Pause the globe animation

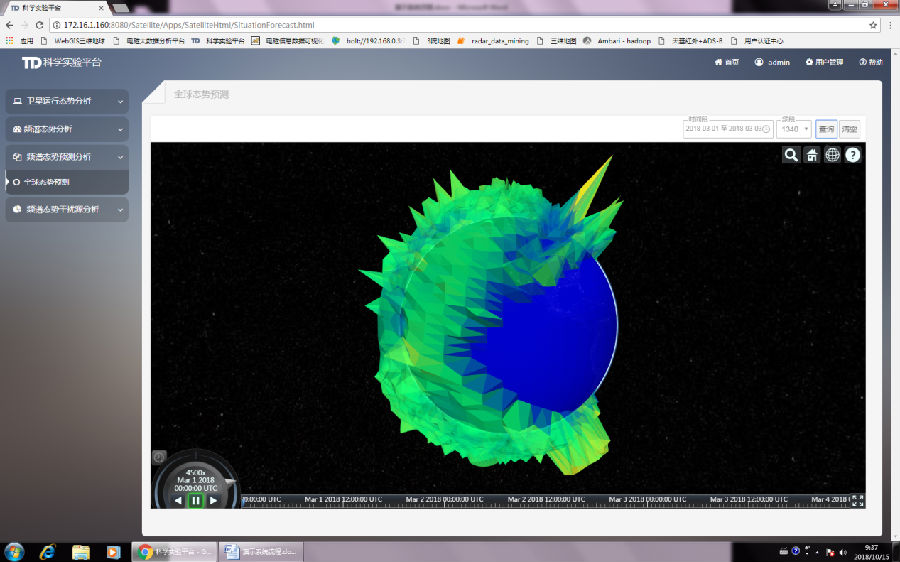tap(196, 500)
